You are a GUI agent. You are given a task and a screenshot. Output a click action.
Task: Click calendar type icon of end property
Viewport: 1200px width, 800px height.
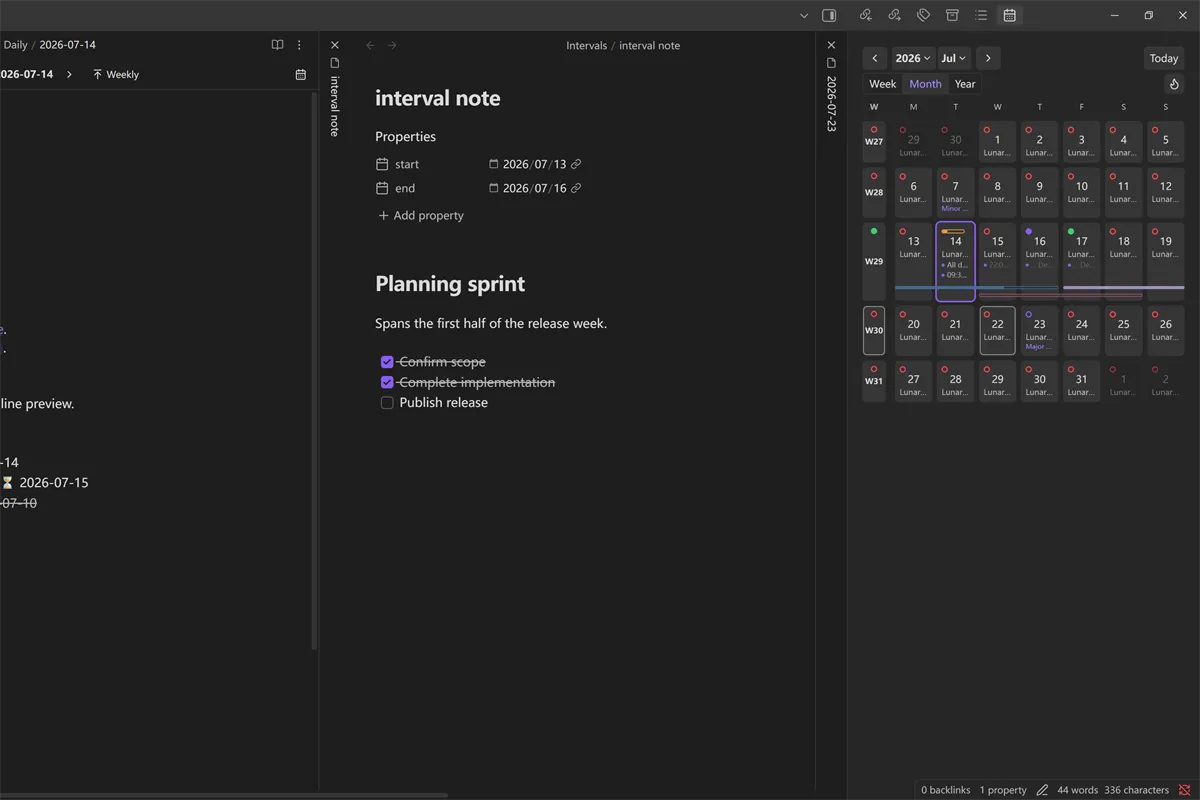point(382,188)
